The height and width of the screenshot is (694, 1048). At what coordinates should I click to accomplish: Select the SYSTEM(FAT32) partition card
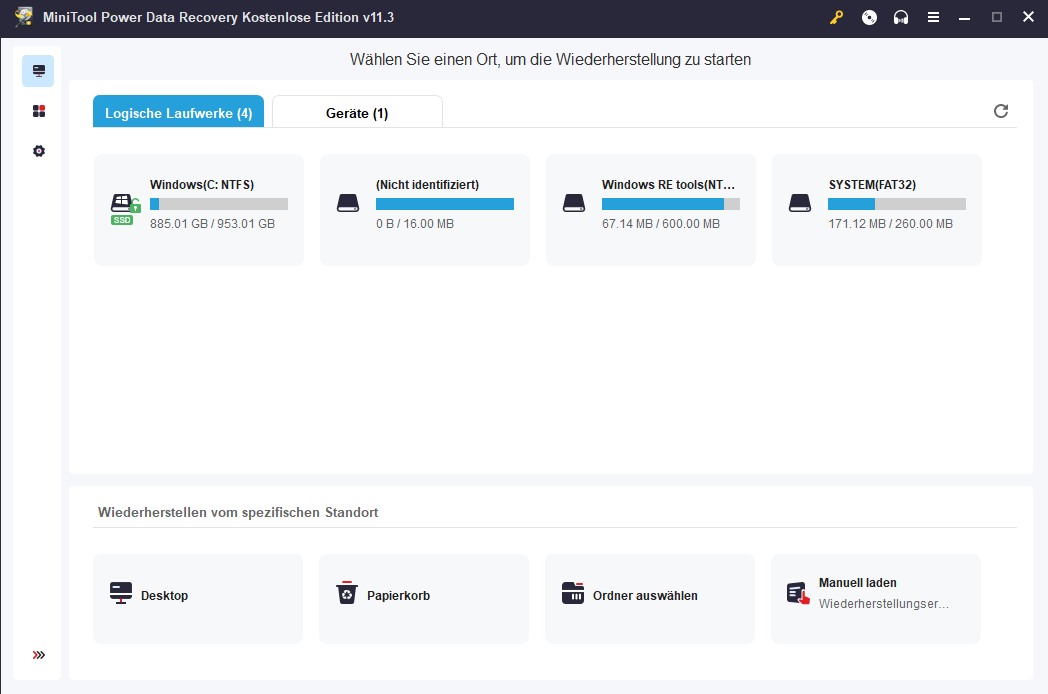(x=877, y=210)
